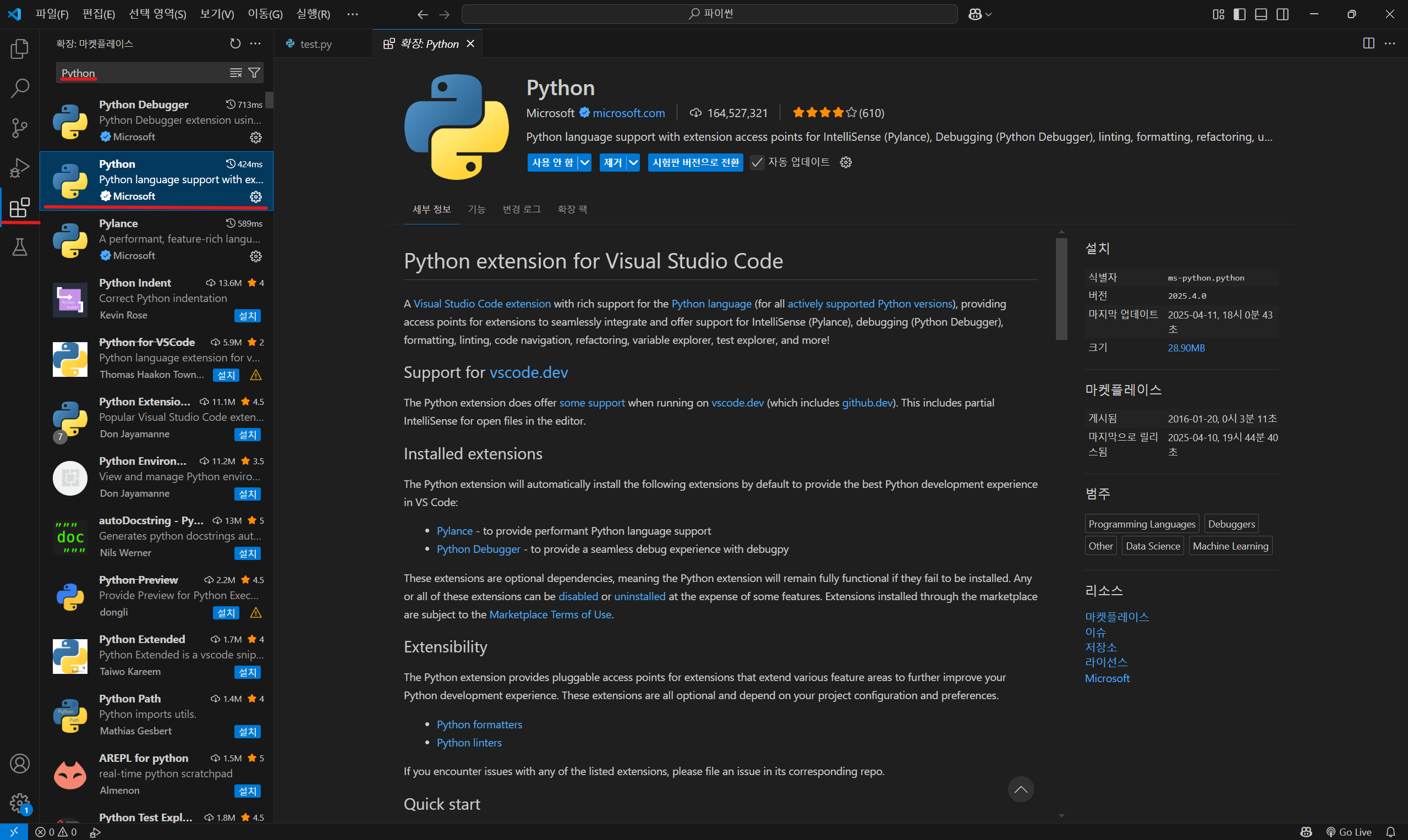Toggle the primary side bar layout button

[1239, 14]
